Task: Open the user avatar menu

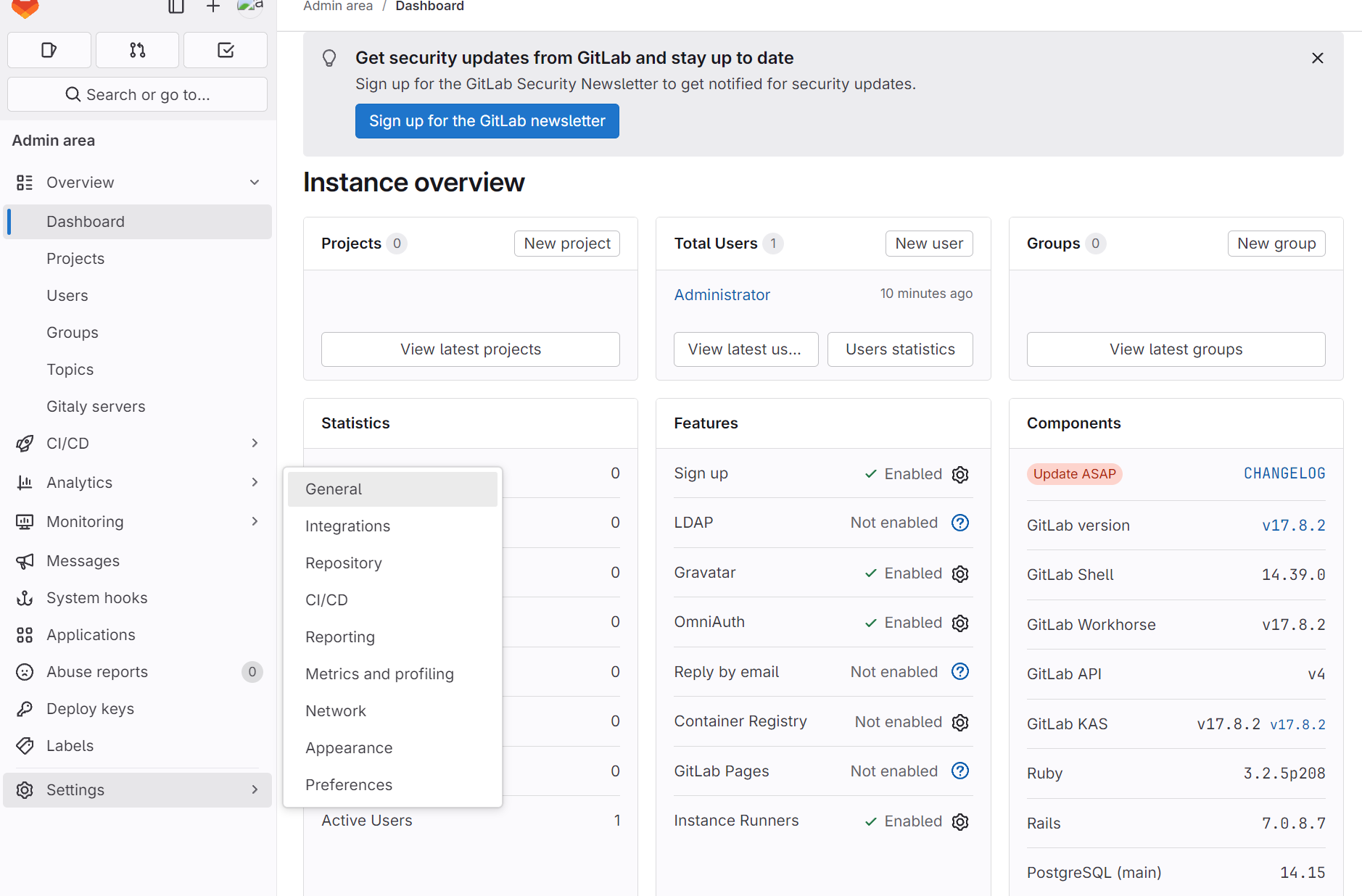Action: [x=250, y=7]
